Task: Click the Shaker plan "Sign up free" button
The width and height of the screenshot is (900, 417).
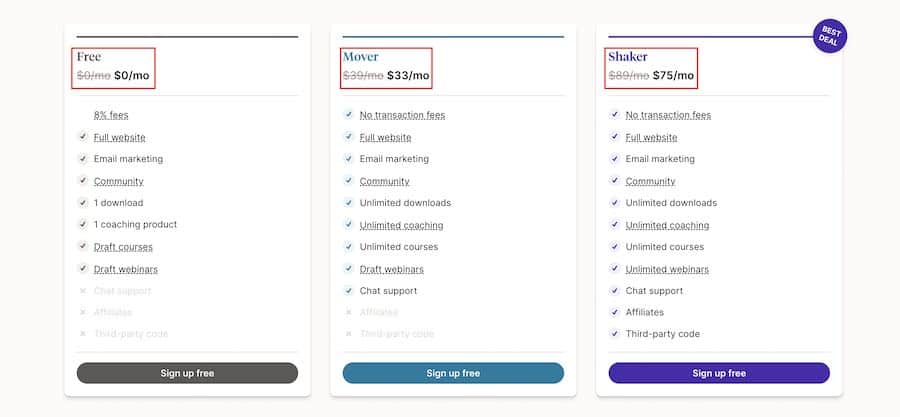Action: click(x=719, y=373)
